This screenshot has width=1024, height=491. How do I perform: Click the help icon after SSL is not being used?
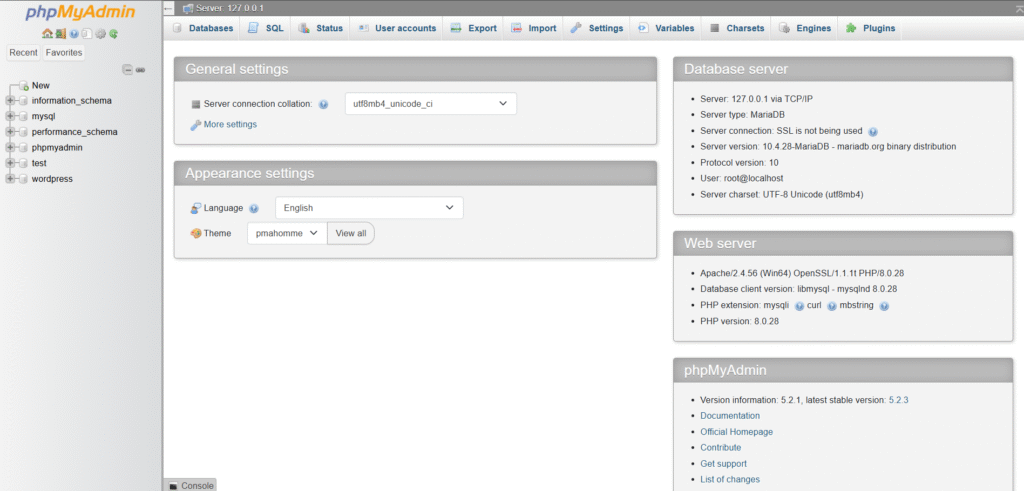tap(873, 131)
